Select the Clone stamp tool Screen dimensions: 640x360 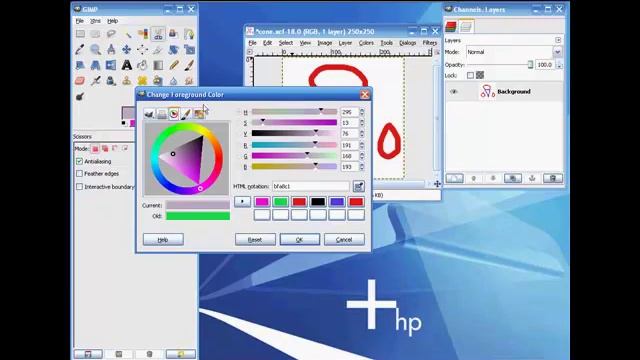pos(127,81)
